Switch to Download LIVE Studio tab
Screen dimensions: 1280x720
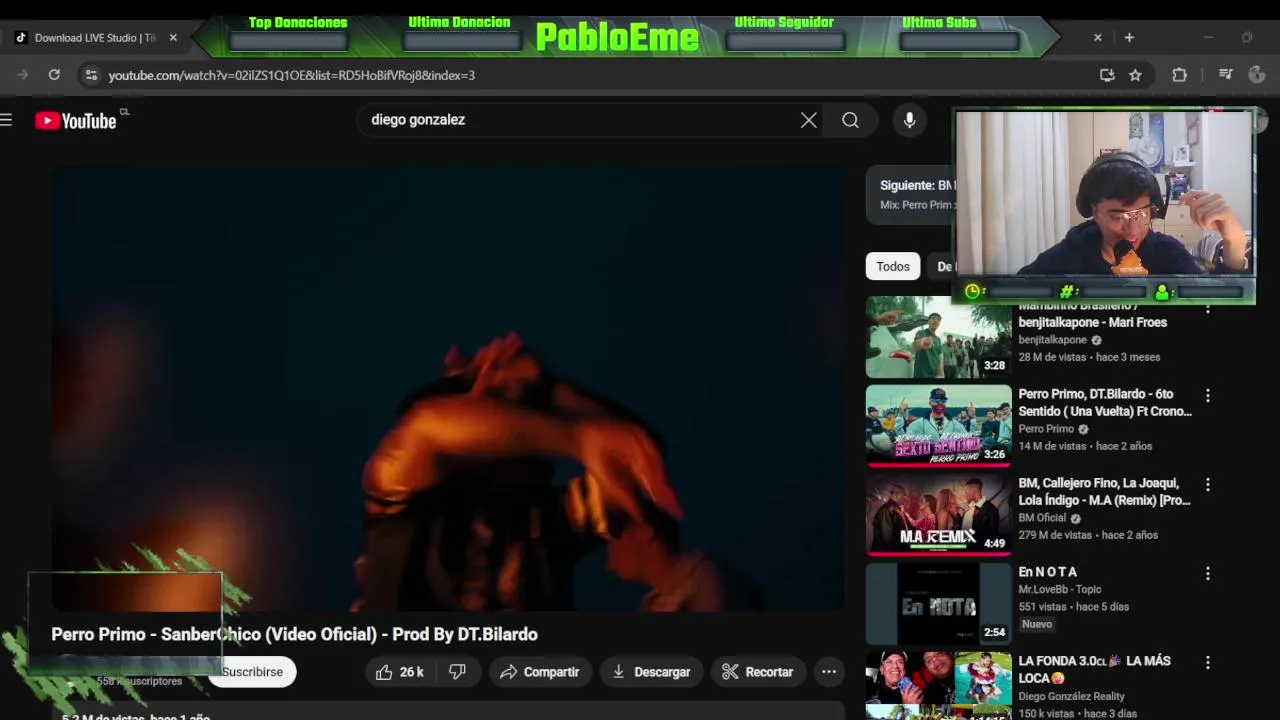(95, 38)
